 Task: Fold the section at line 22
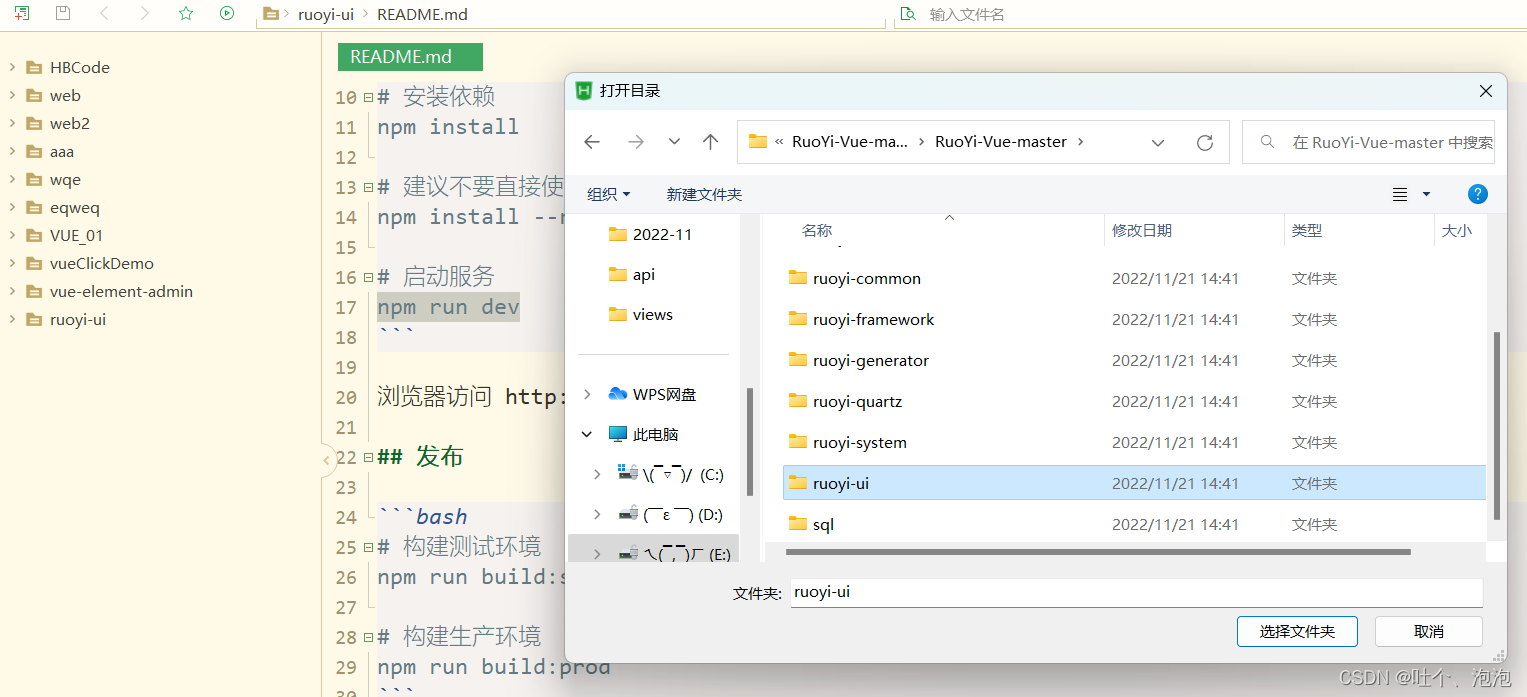(368, 458)
